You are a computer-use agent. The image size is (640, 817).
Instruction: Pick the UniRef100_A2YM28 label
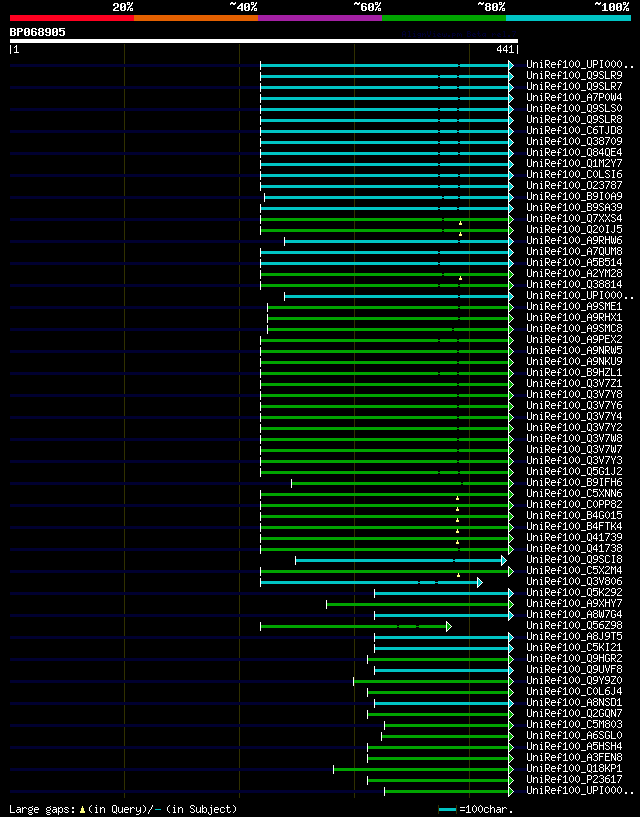pos(574,273)
